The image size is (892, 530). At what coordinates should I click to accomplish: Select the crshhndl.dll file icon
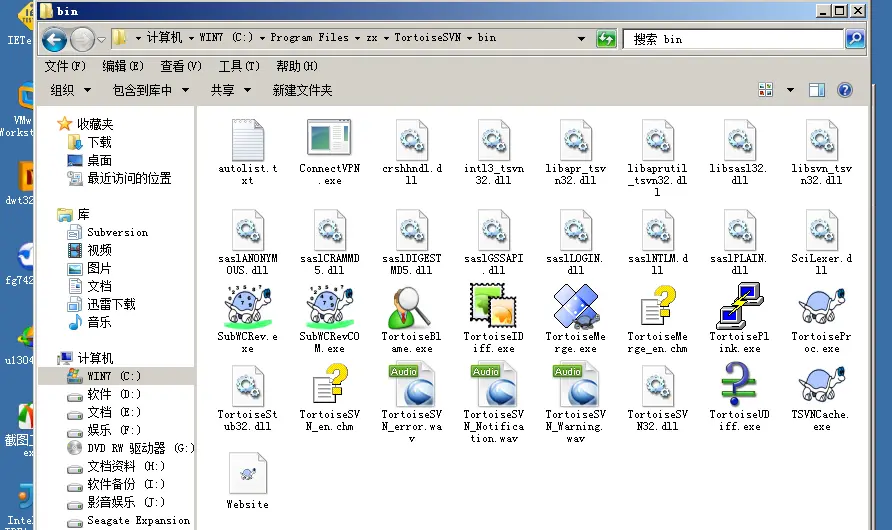click(411, 140)
